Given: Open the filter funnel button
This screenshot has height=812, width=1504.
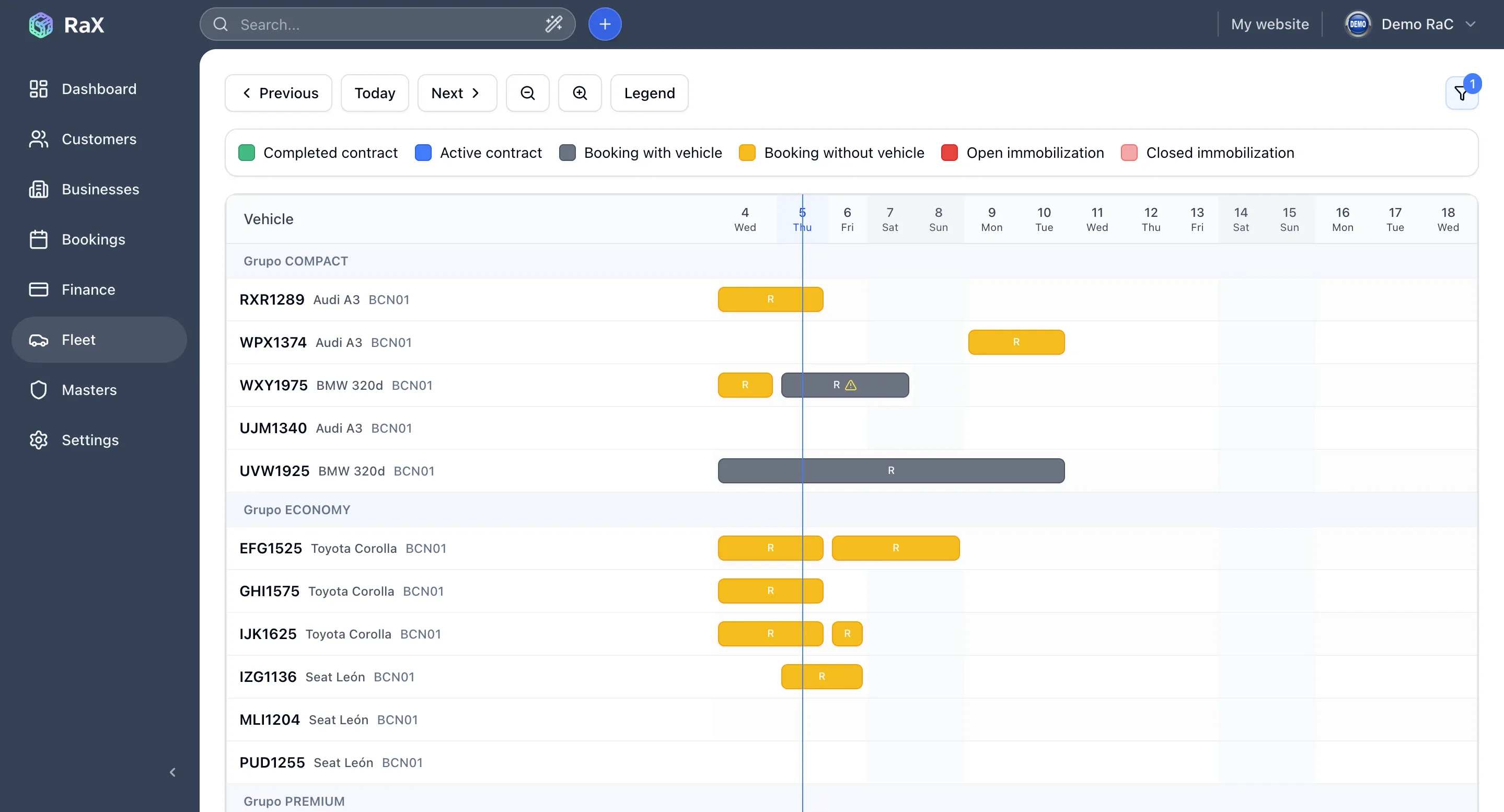Looking at the screenshot, I should tap(1461, 93).
